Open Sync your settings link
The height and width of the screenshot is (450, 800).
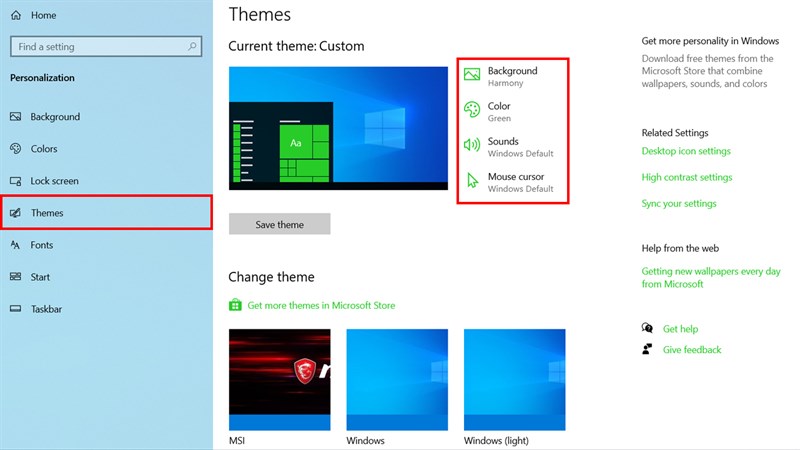tap(679, 204)
